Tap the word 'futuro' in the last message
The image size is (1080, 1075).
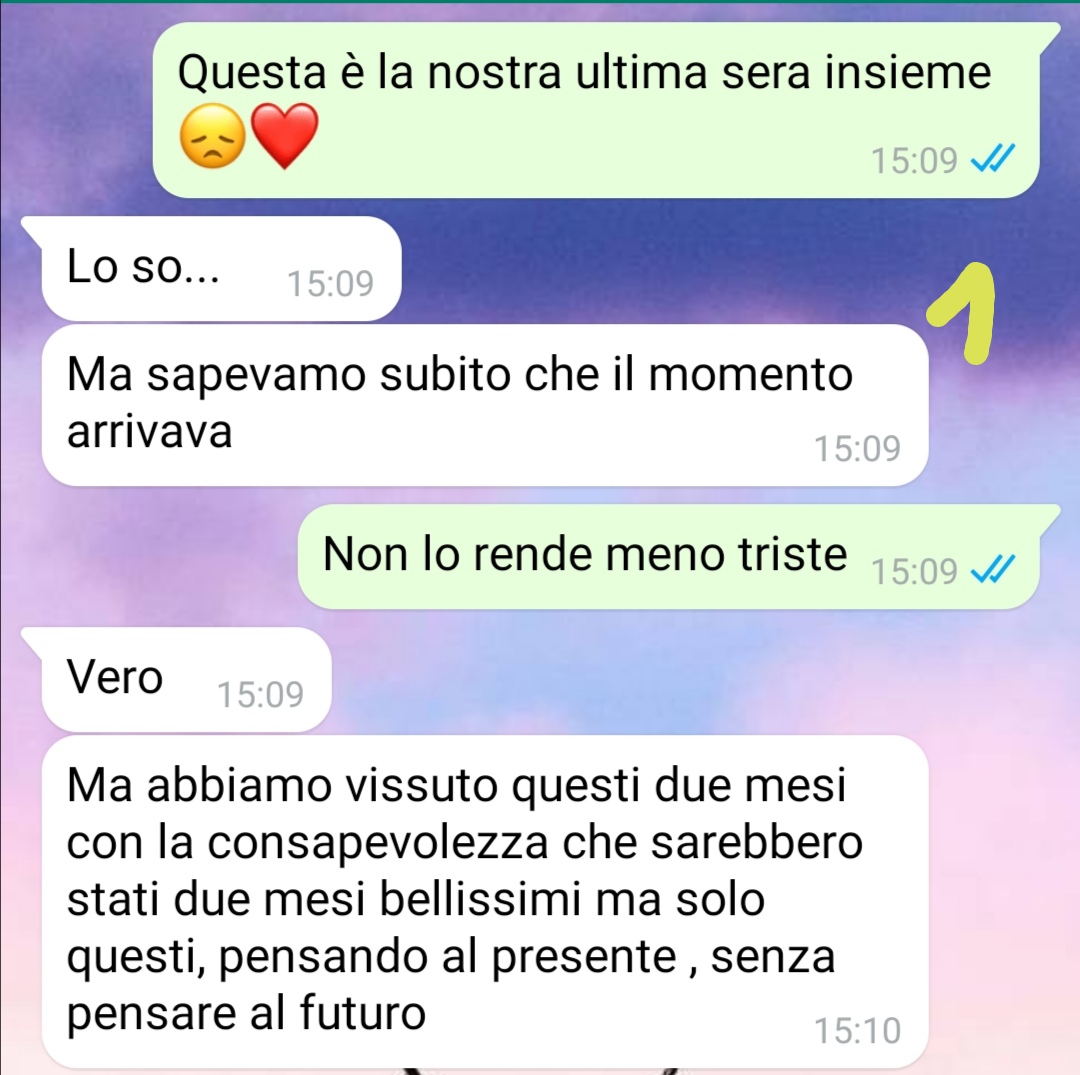362,1012
